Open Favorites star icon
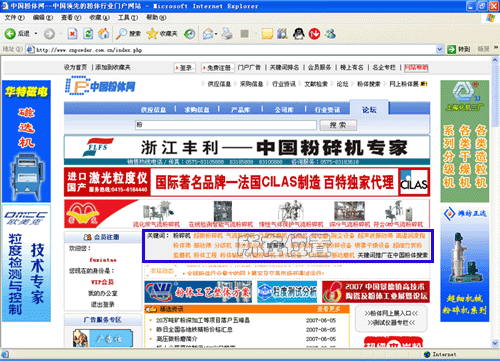Screen dimensions: 500x361 (x=152, y=34)
